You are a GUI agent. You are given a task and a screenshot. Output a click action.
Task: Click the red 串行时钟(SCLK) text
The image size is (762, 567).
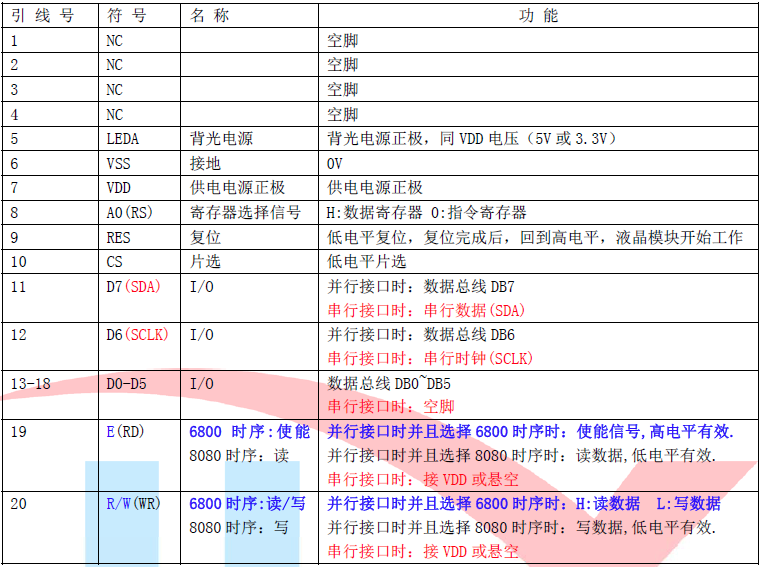coord(430,357)
